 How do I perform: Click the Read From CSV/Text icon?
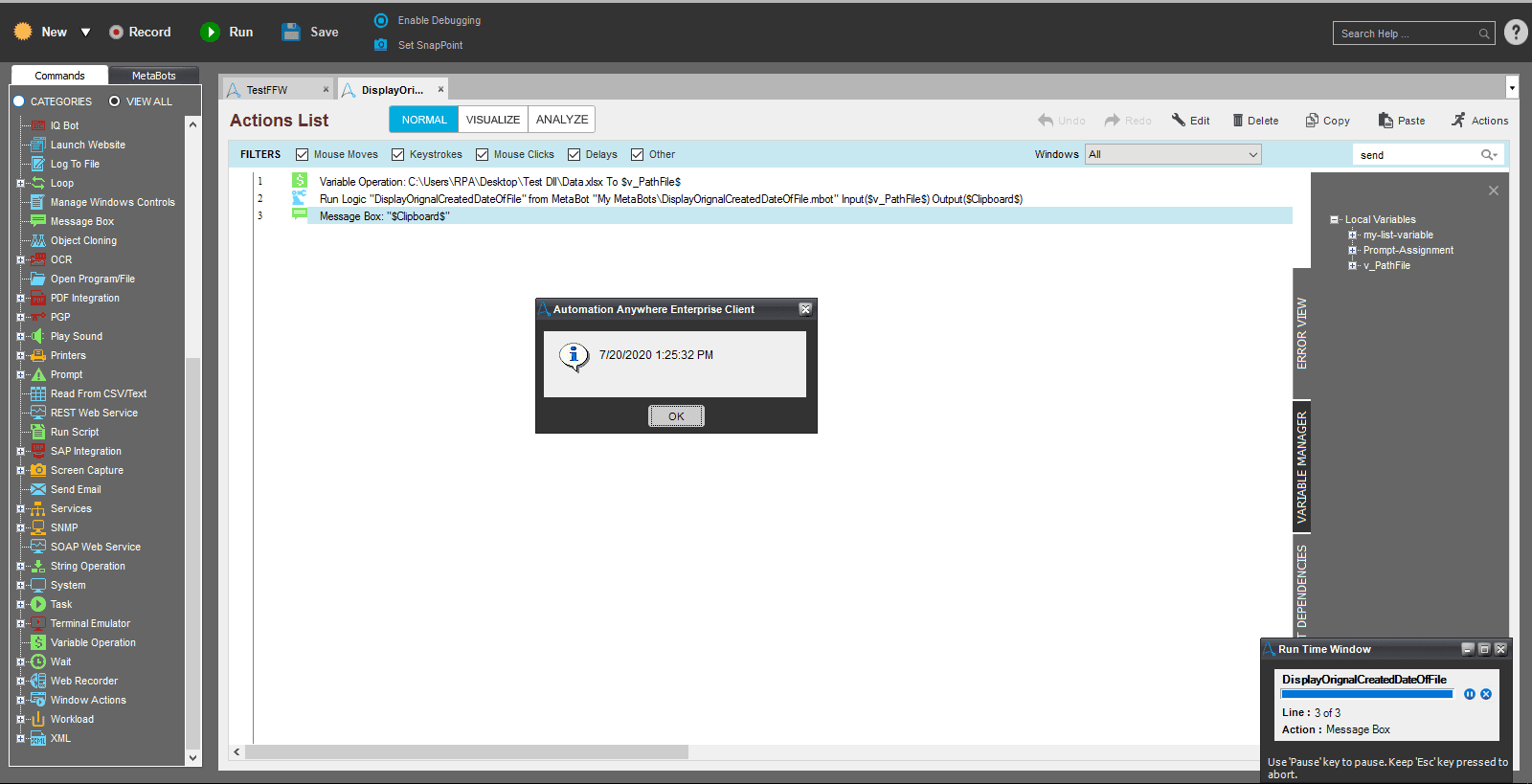click(38, 393)
